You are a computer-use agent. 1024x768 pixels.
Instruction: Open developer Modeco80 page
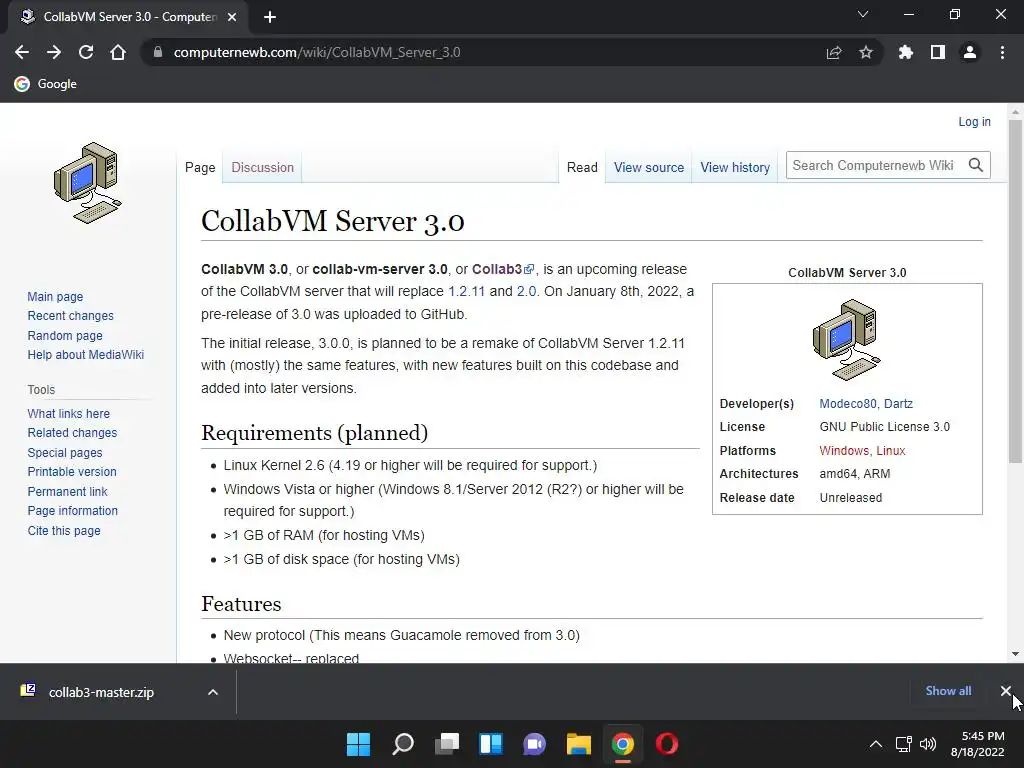847,404
